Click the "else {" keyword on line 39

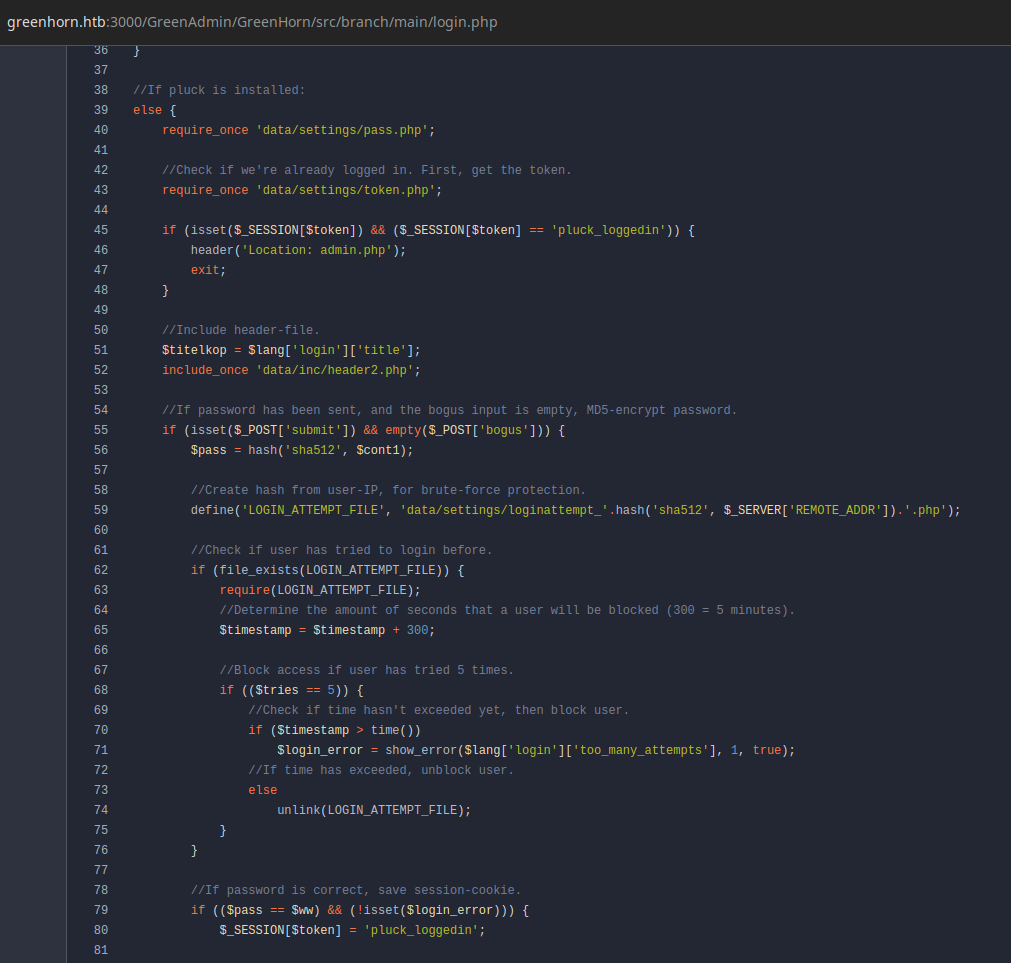pos(155,110)
